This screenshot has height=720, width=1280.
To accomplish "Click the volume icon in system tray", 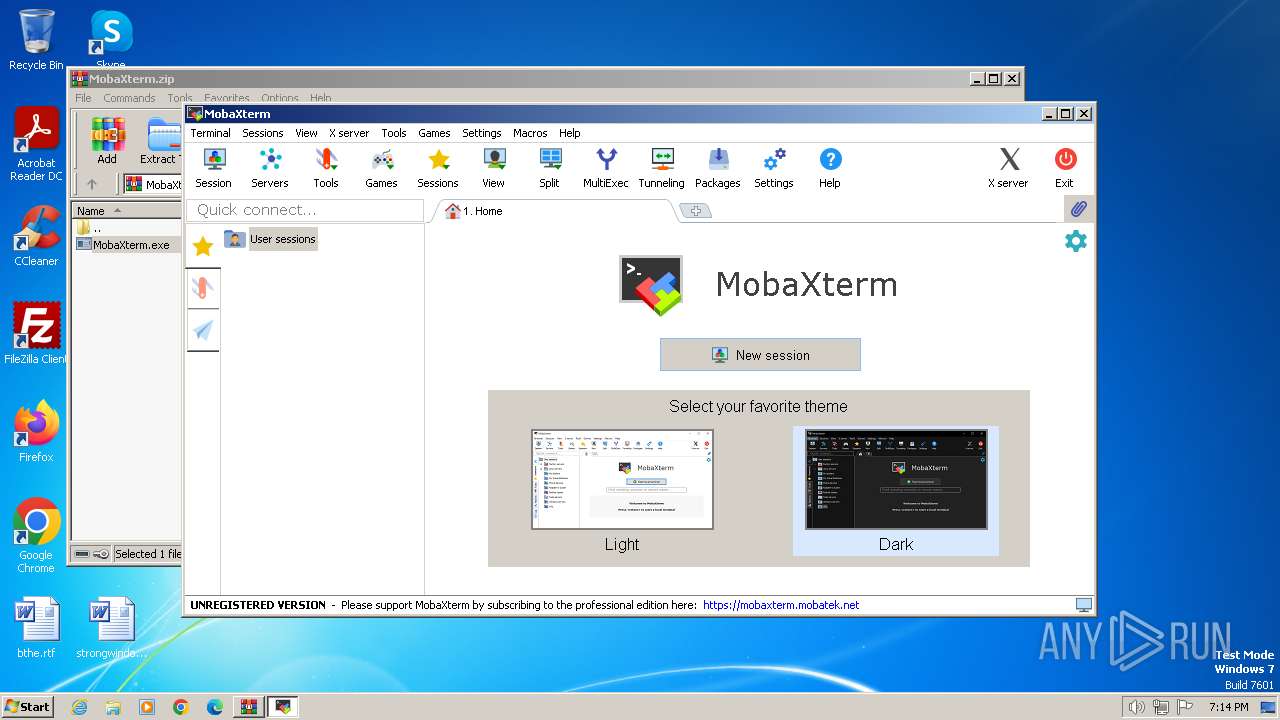I will pos(1136,707).
